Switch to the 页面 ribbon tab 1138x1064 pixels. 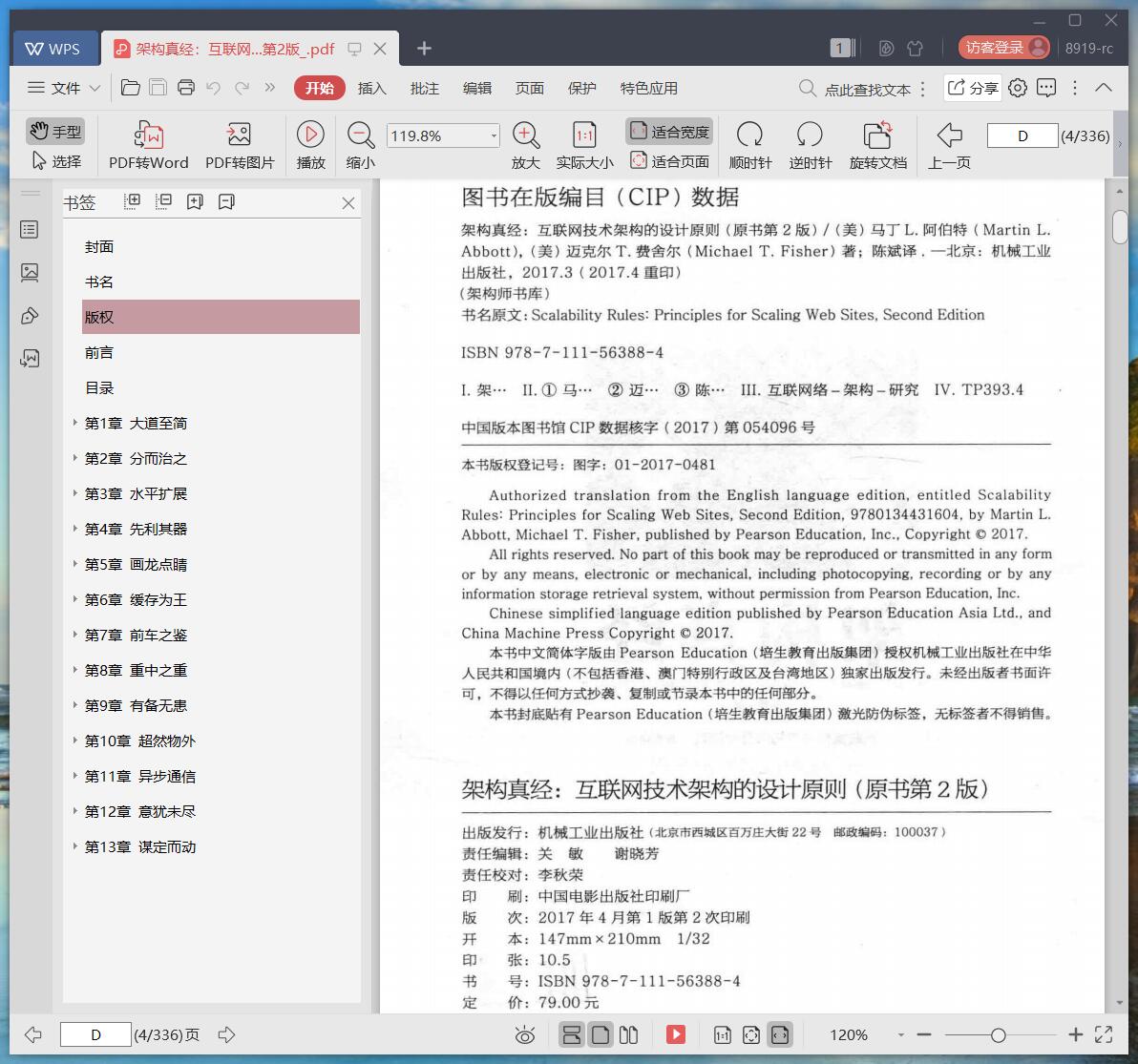pos(529,89)
